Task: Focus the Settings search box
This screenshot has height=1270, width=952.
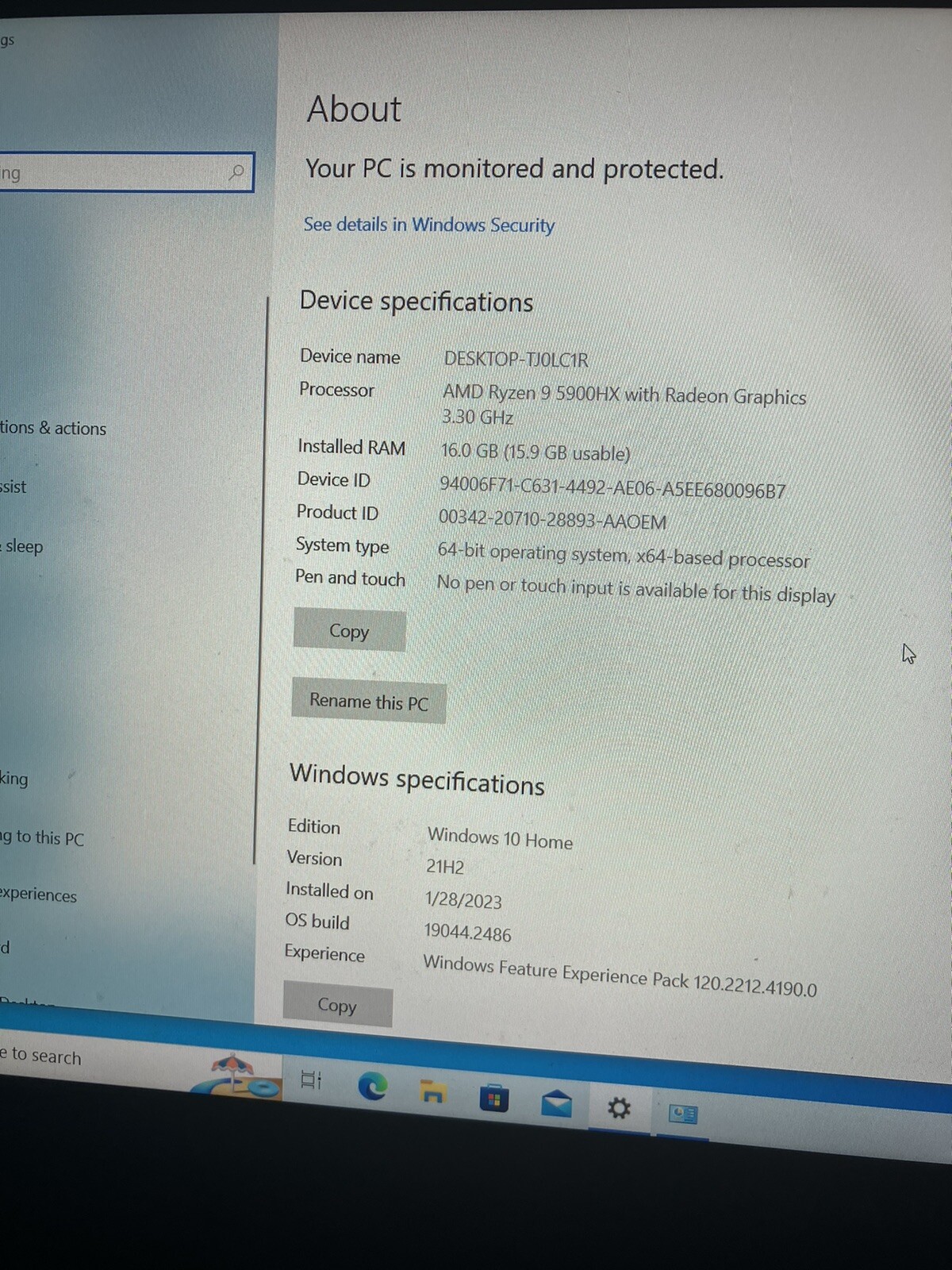Action: tap(127, 172)
